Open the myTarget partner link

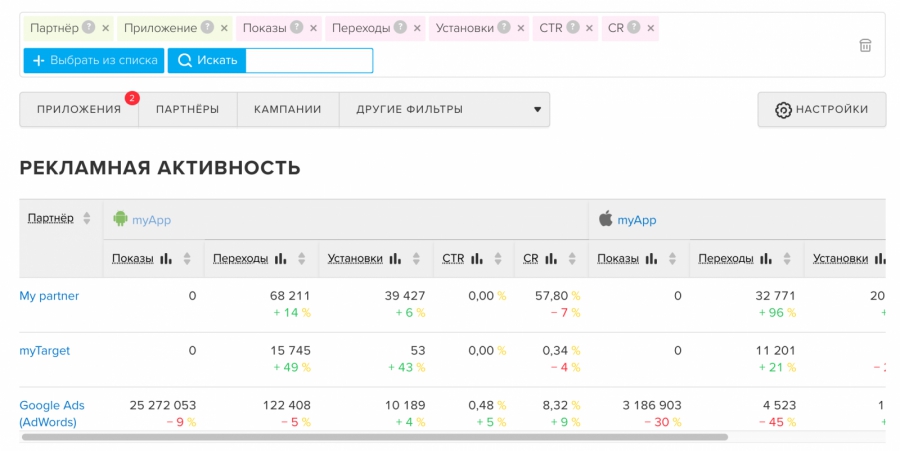[x=45, y=351]
